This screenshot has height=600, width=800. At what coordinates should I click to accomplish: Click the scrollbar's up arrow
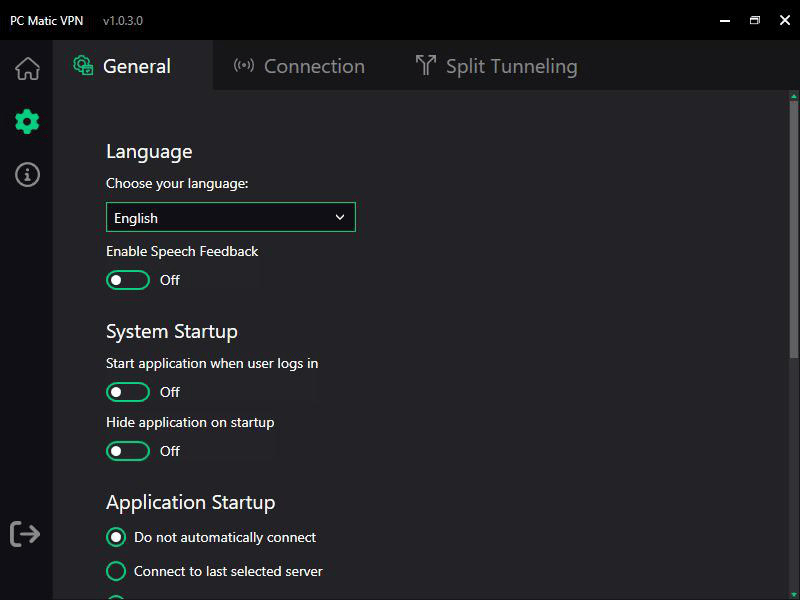792,97
